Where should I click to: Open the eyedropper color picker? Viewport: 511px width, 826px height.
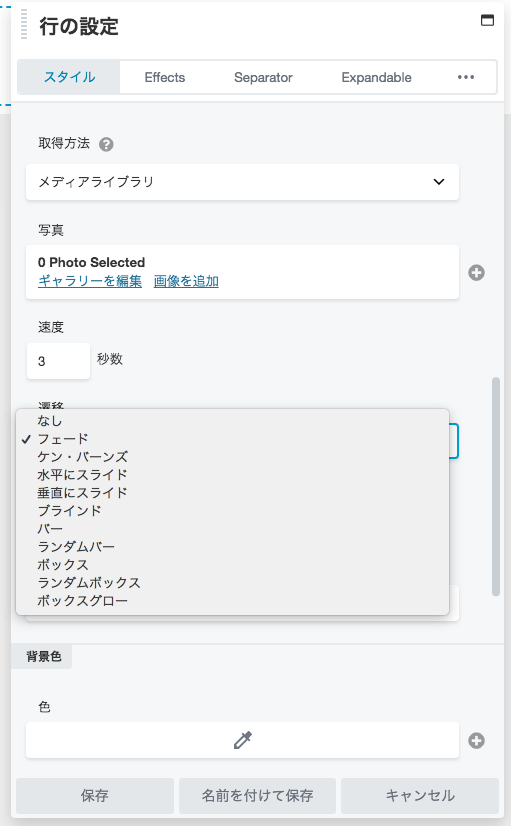[242, 740]
